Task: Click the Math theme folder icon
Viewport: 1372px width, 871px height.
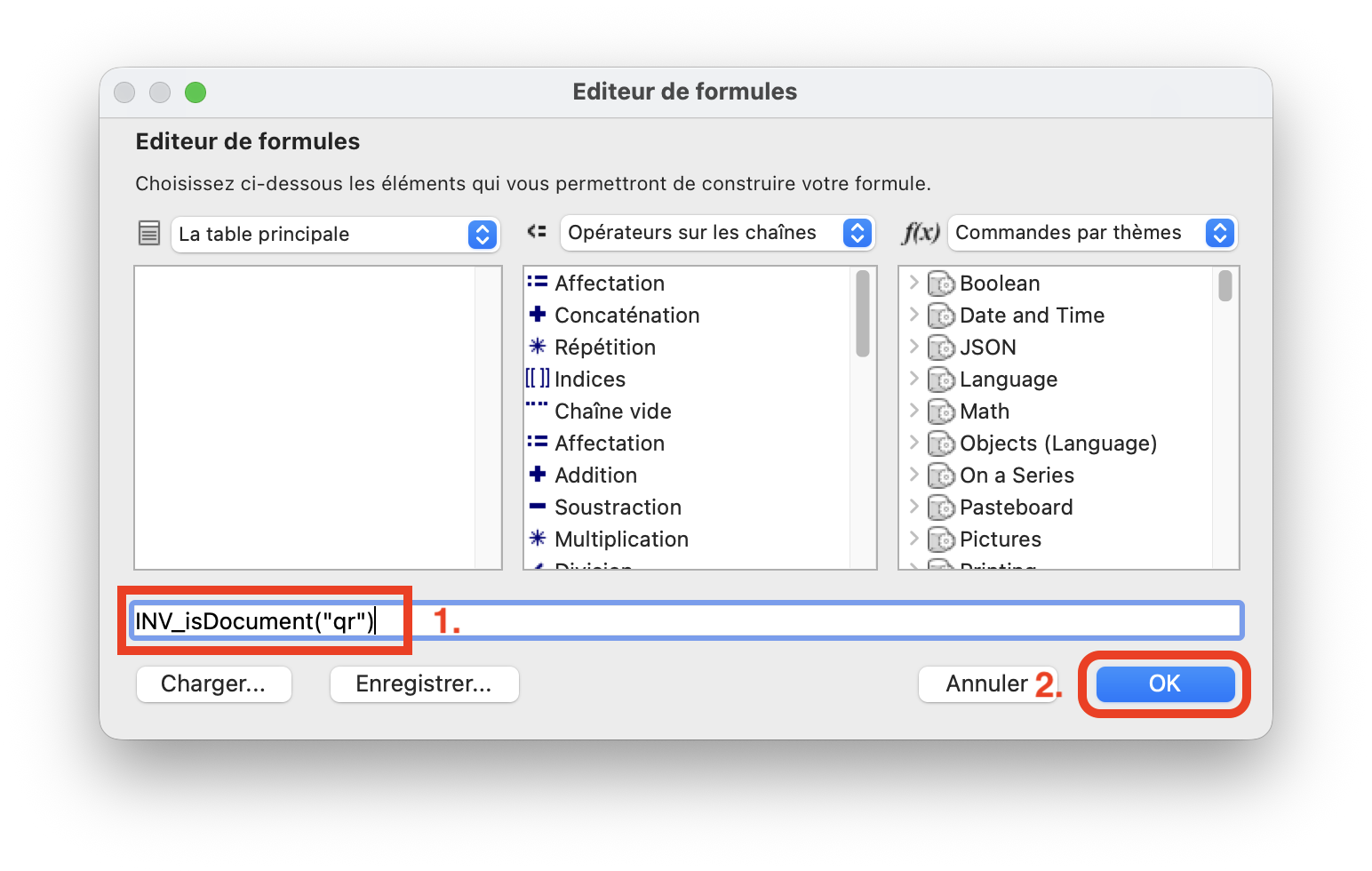Action: [x=941, y=412]
